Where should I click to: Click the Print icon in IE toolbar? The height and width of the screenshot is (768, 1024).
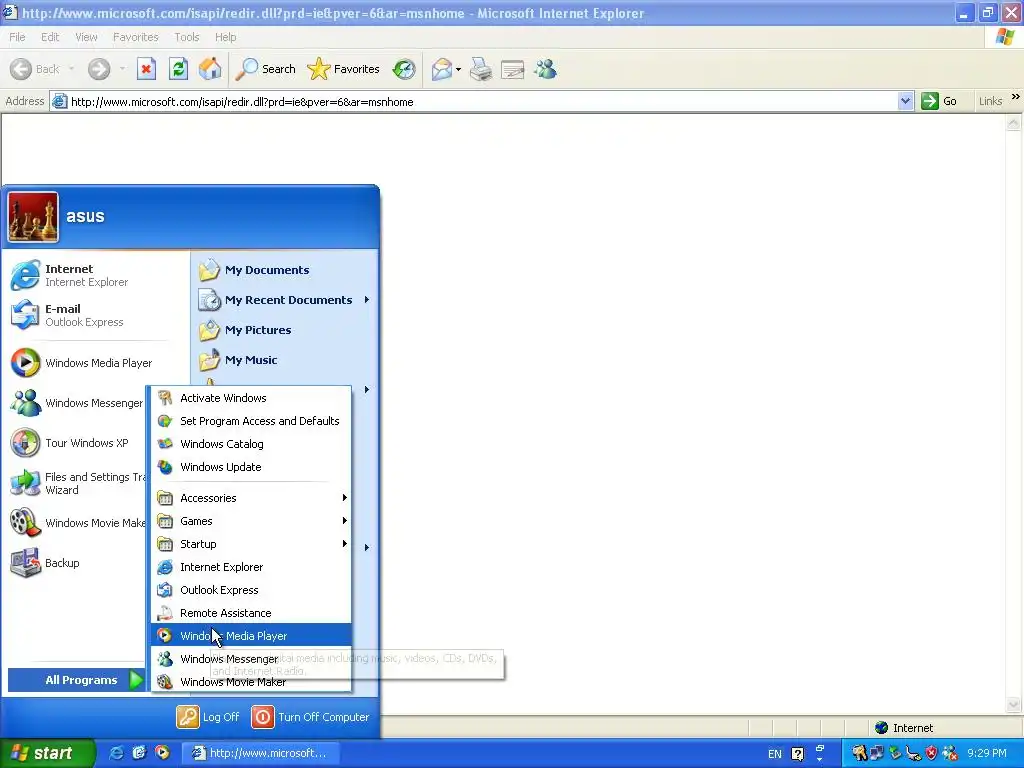[x=481, y=69]
